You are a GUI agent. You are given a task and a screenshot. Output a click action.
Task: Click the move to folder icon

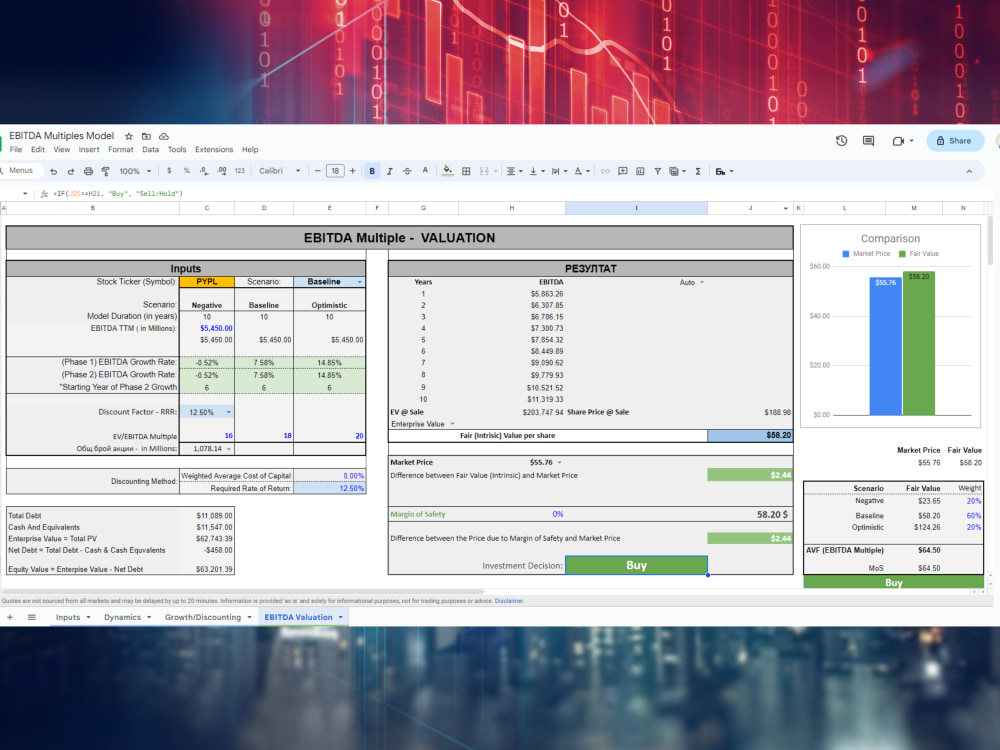tap(146, 136)
